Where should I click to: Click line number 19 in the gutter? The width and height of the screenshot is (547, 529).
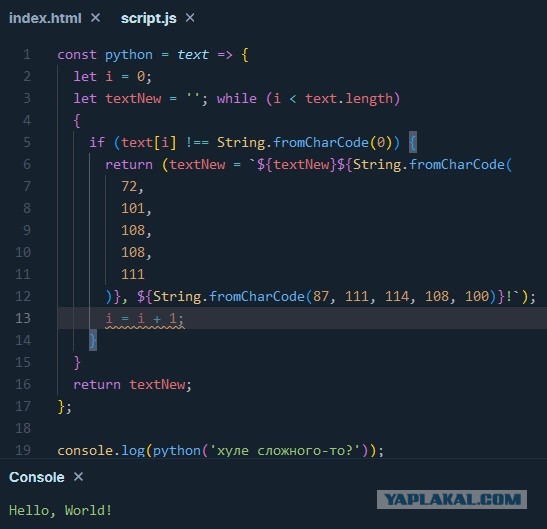coord(23,450)
